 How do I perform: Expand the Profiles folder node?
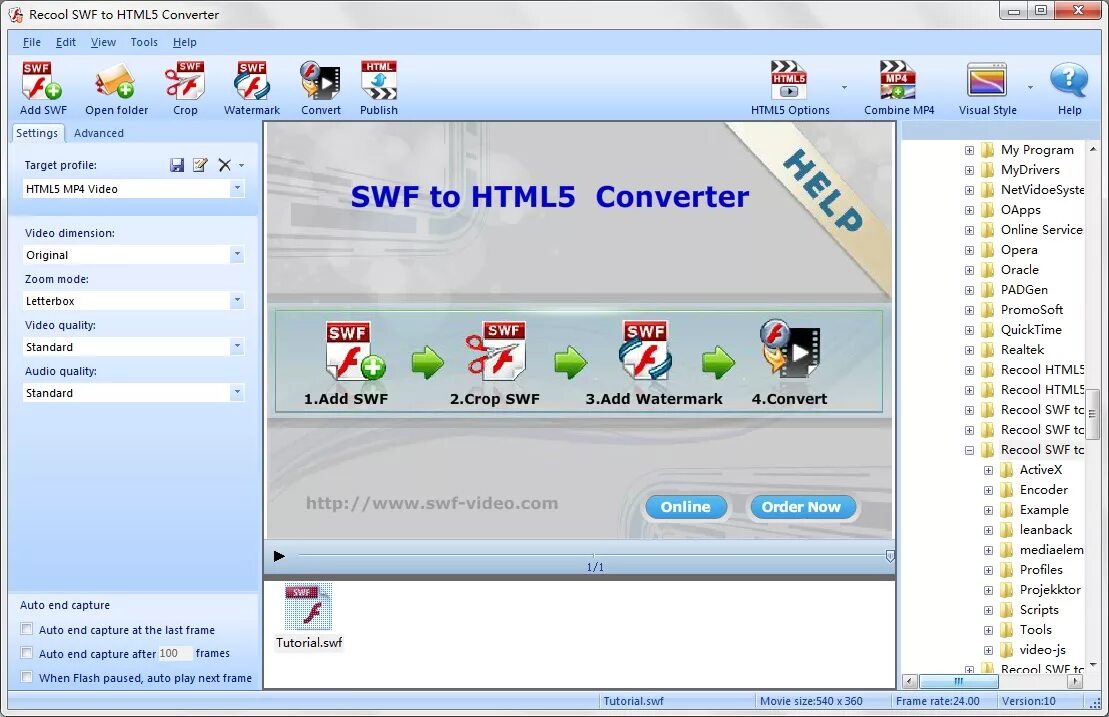coord(988,570)
